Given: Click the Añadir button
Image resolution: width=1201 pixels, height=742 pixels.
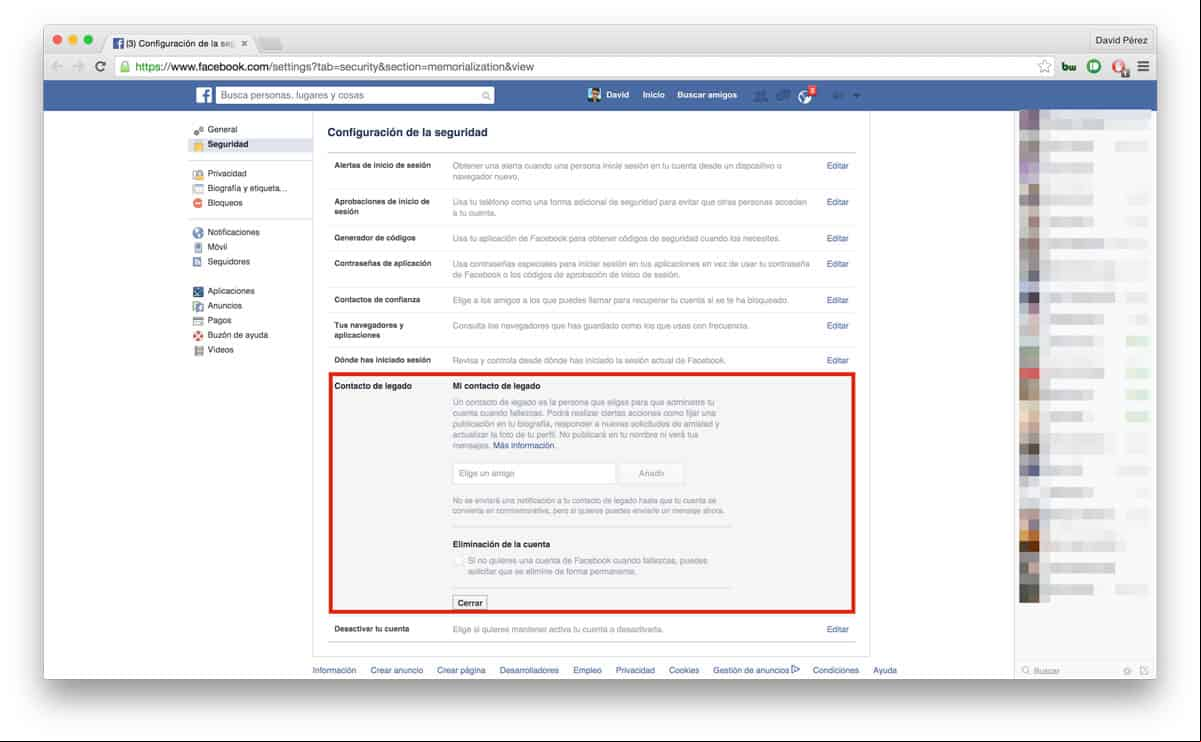Looking at the screenshot, I should 651,473.
